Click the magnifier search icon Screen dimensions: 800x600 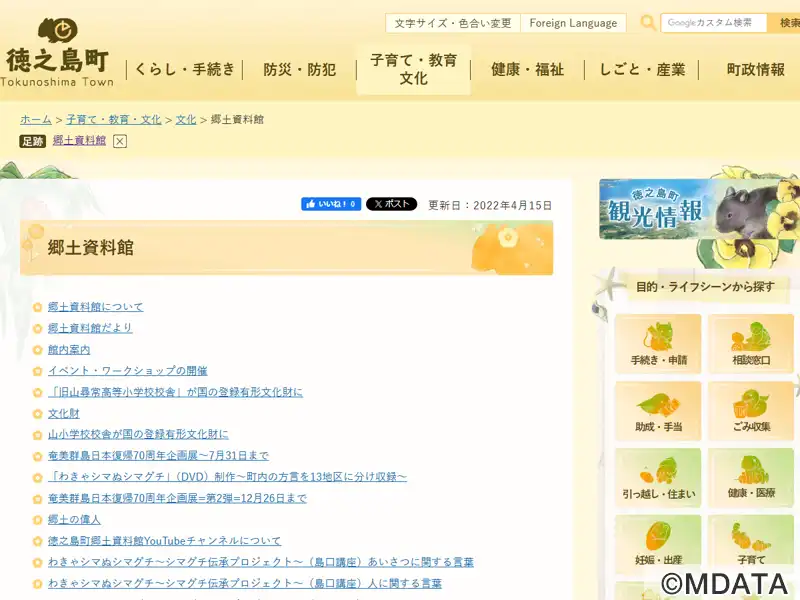(x=648, y=23)
